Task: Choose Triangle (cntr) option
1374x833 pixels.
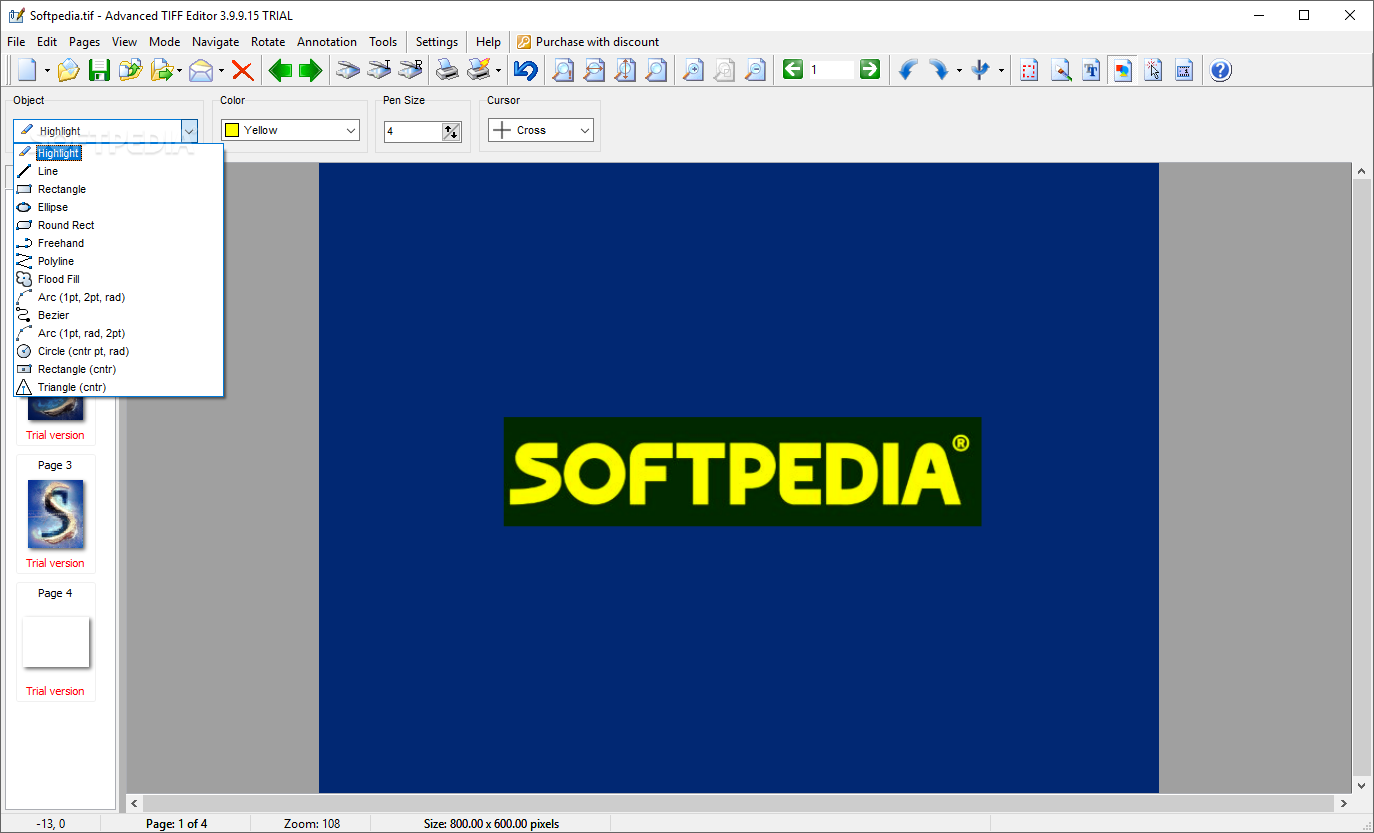Action: (x=119, y=387)
